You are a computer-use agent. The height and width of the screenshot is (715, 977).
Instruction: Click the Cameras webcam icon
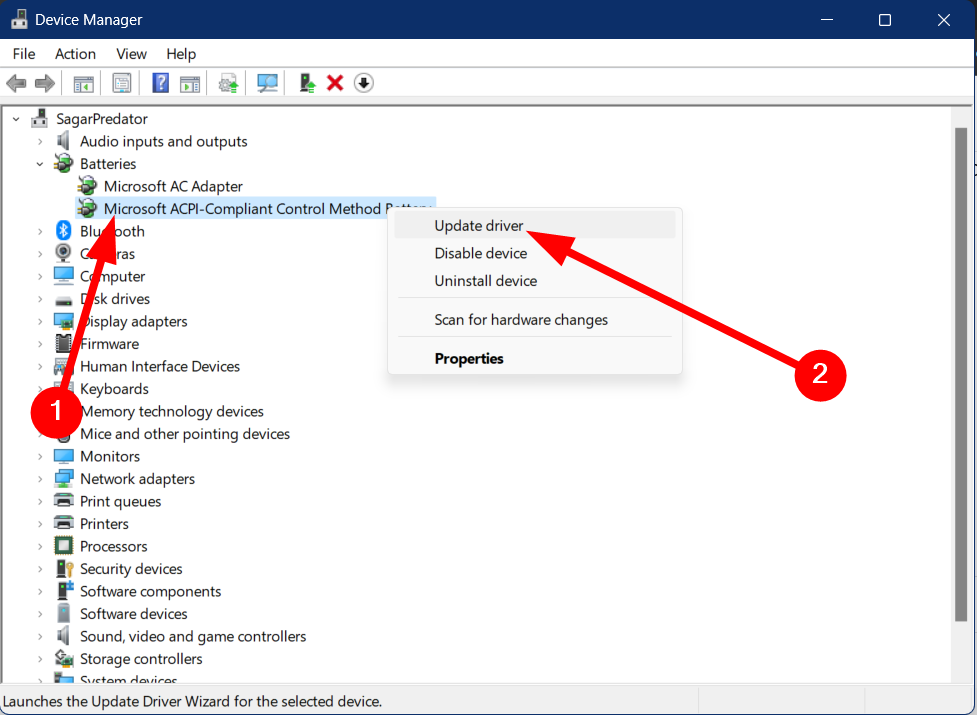pyautogui.click(x=64, y=253)
